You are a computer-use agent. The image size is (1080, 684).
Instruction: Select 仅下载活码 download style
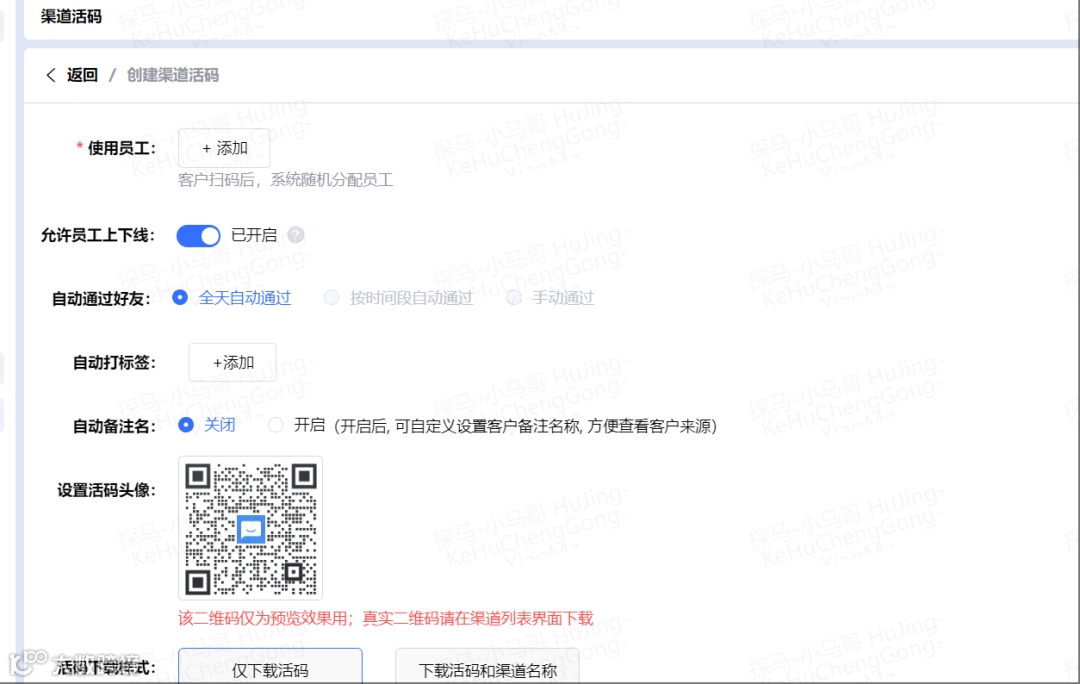tap(270, 668)
